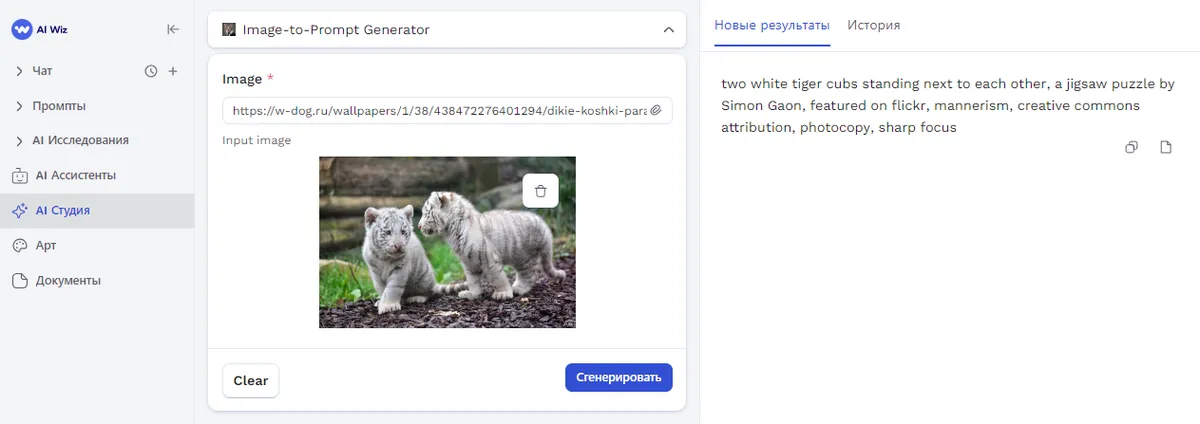
Task: Switch to Новые результаты tab
Action: 772,25
